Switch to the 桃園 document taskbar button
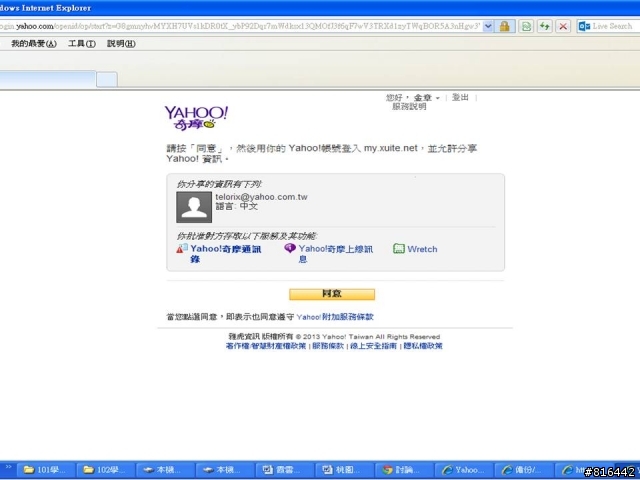Image resolution: width=640 pixels, height=480 pixels. click(x=344, y=470)
